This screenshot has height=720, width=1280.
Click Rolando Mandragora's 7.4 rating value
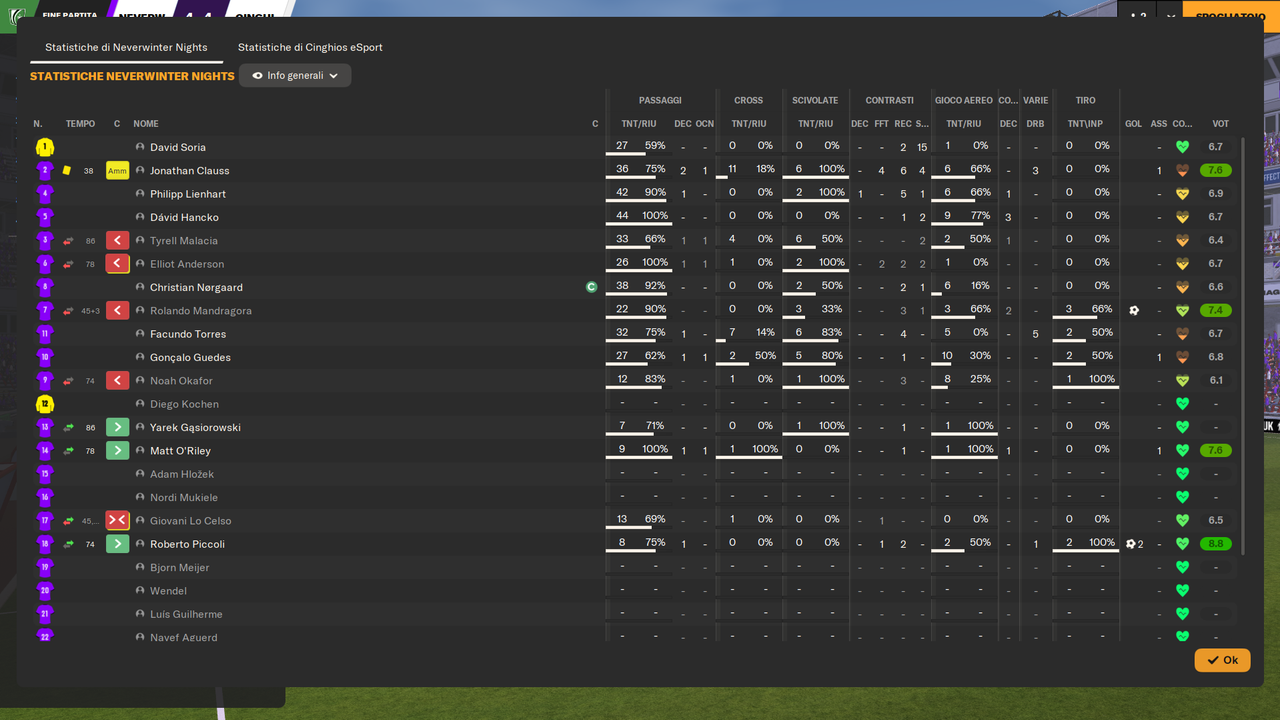coord(1216,311)
